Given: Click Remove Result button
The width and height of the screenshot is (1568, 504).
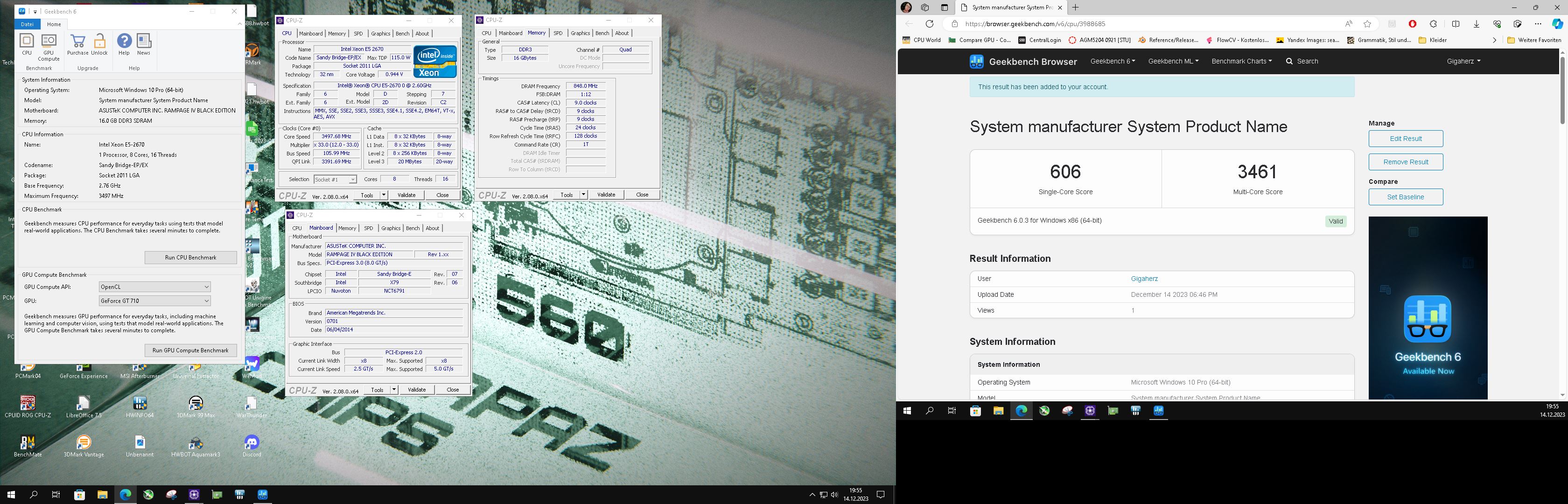Looking at the screenshot, I should tap(1406, 162).
